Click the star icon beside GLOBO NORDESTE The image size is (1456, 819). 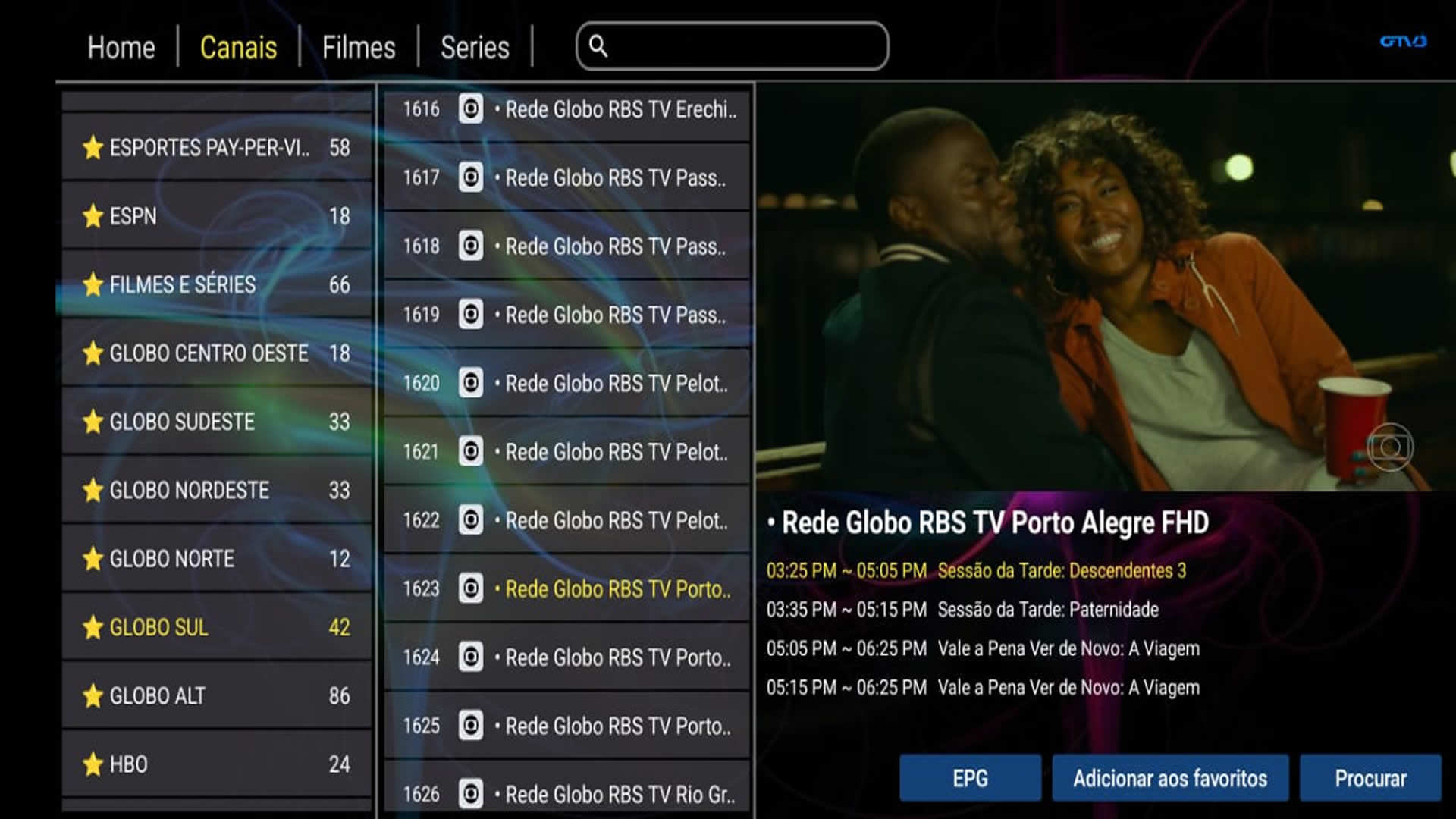coord(93,491)
